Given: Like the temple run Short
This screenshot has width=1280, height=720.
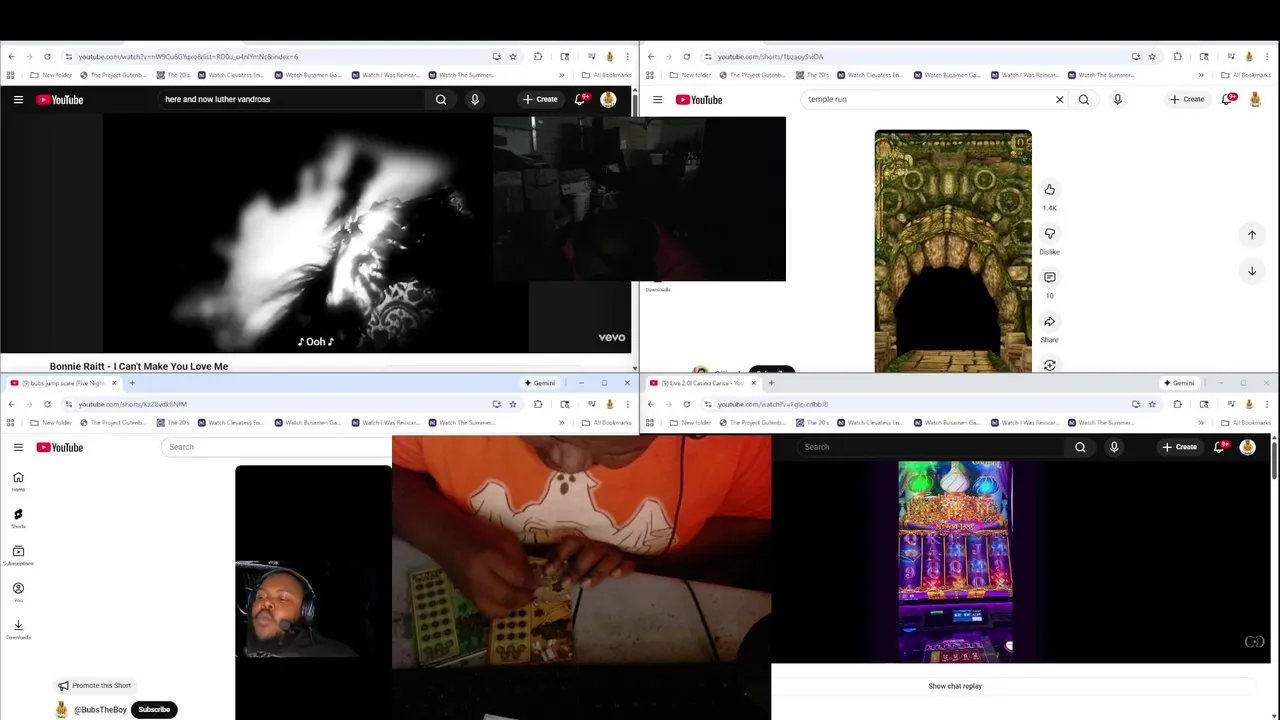Looking at the screenshot, I should pos(1050,189).
